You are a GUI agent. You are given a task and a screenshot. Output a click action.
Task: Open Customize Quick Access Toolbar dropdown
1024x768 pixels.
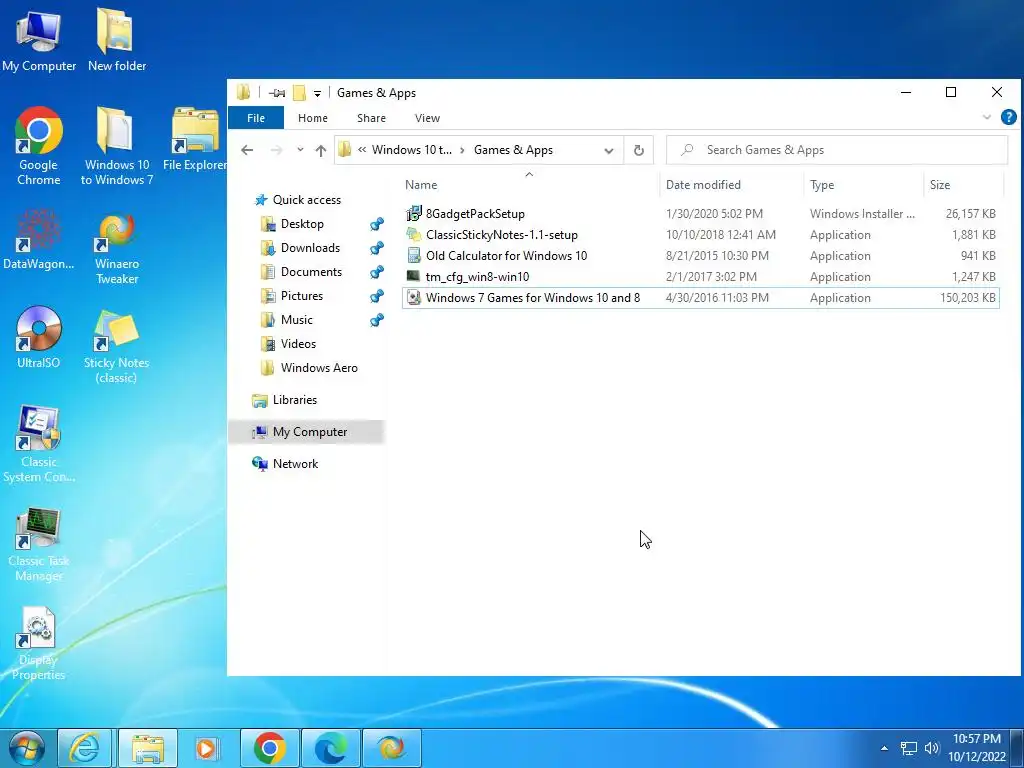317,93
